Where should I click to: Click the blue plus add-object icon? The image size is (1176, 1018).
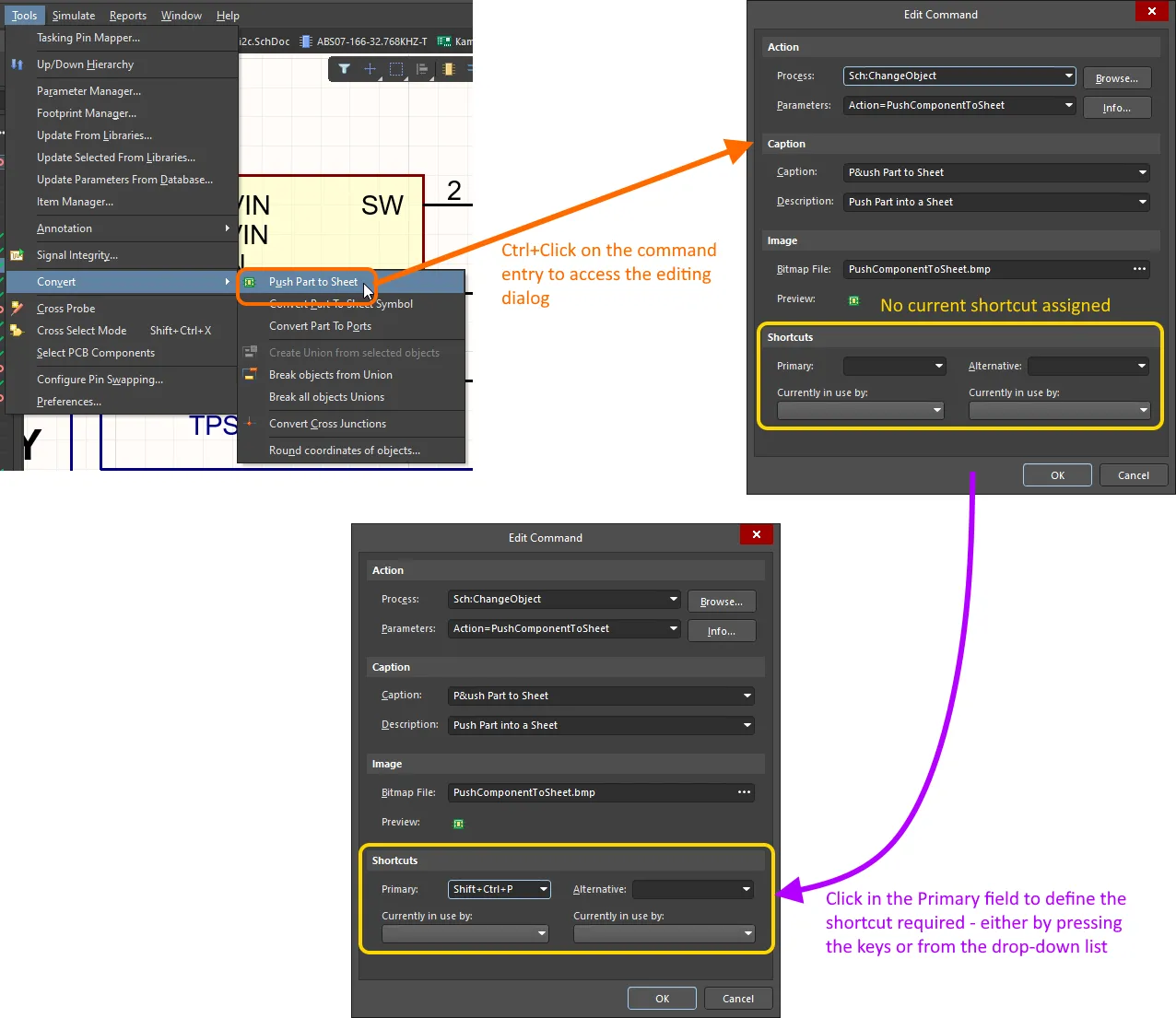point(370,69)
